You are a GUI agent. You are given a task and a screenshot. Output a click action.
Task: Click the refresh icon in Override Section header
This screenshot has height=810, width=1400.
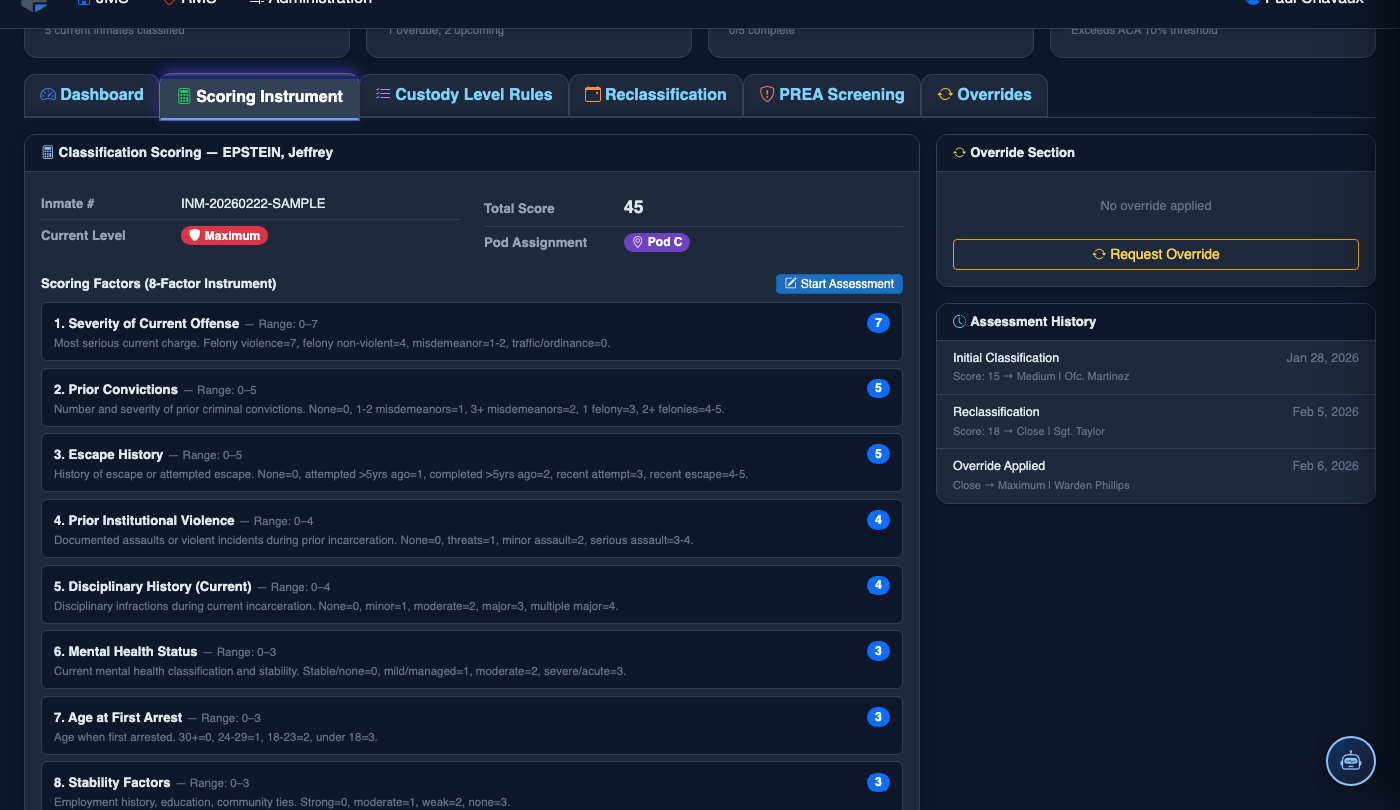click(959, 153)
